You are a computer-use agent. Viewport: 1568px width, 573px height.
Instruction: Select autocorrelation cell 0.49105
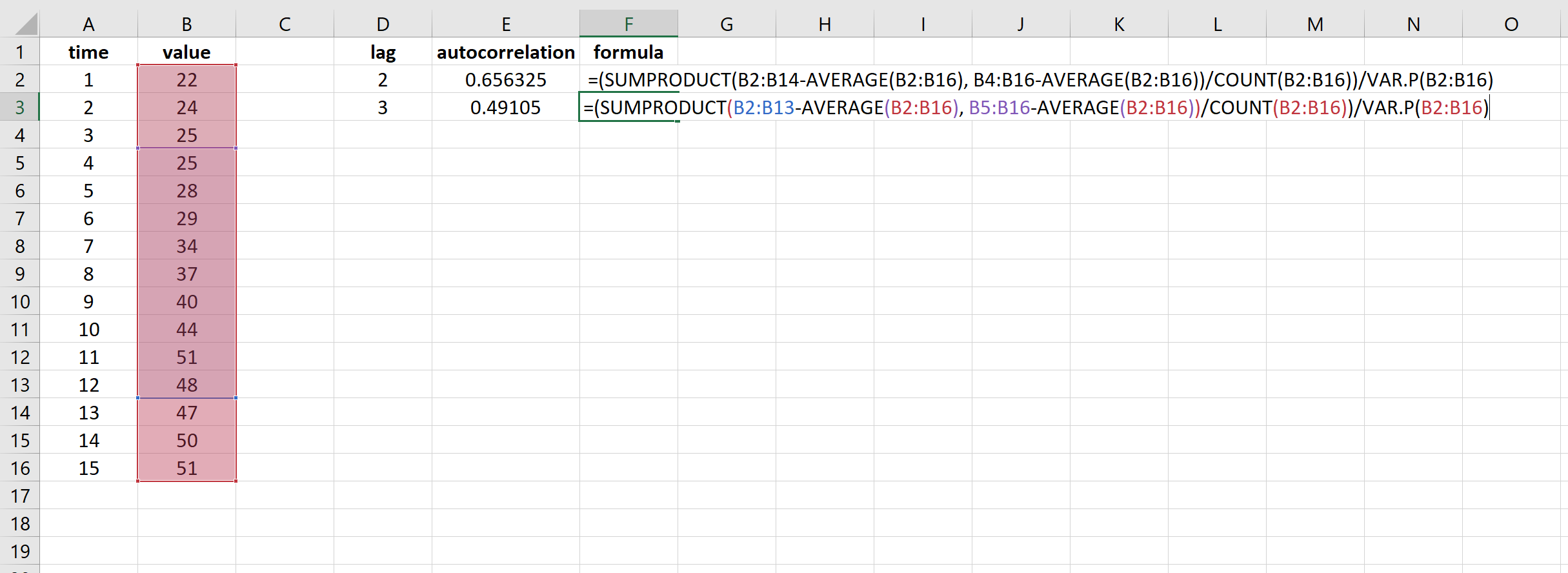(x=506, y=107)
